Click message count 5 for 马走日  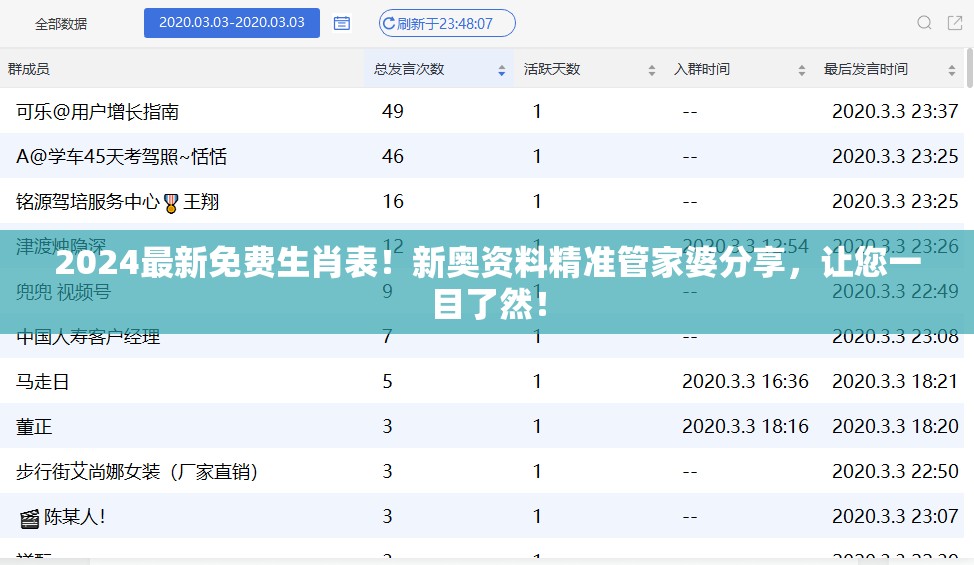(387, 381)
